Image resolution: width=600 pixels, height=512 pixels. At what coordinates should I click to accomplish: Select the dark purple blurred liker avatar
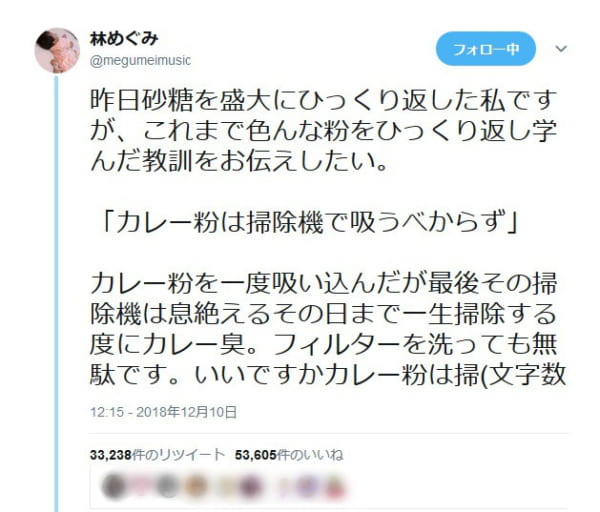pyautogui.click(x=249, y=486)
